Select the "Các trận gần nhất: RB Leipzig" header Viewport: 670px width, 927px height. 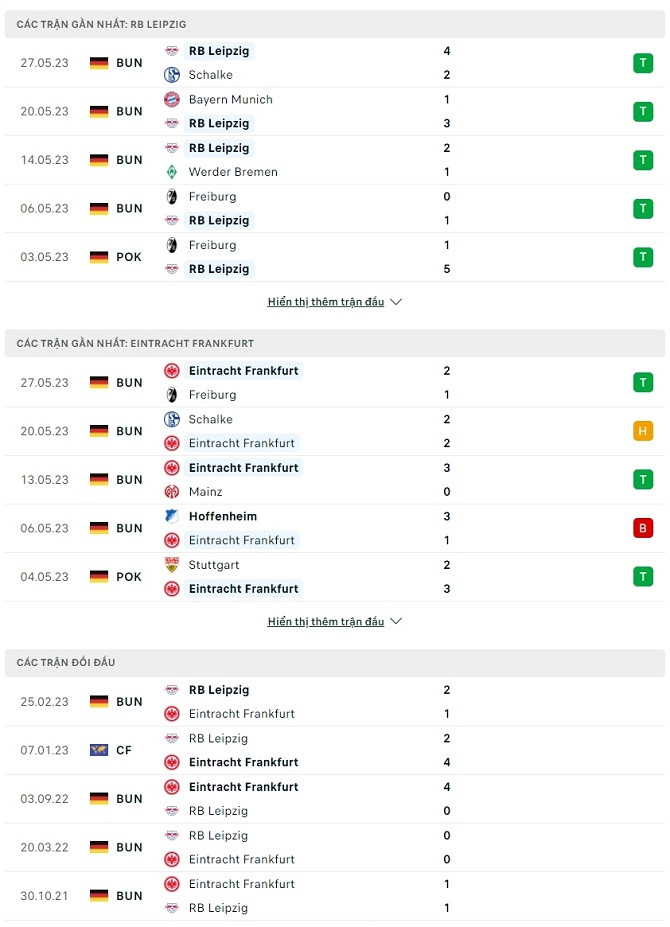(x=101, y=24)
